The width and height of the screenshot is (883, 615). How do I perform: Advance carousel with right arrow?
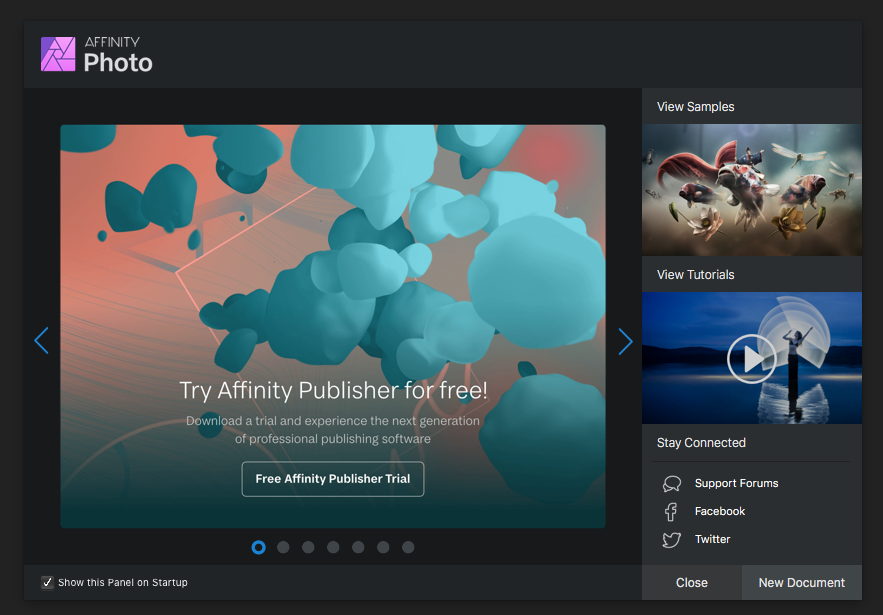625,341
